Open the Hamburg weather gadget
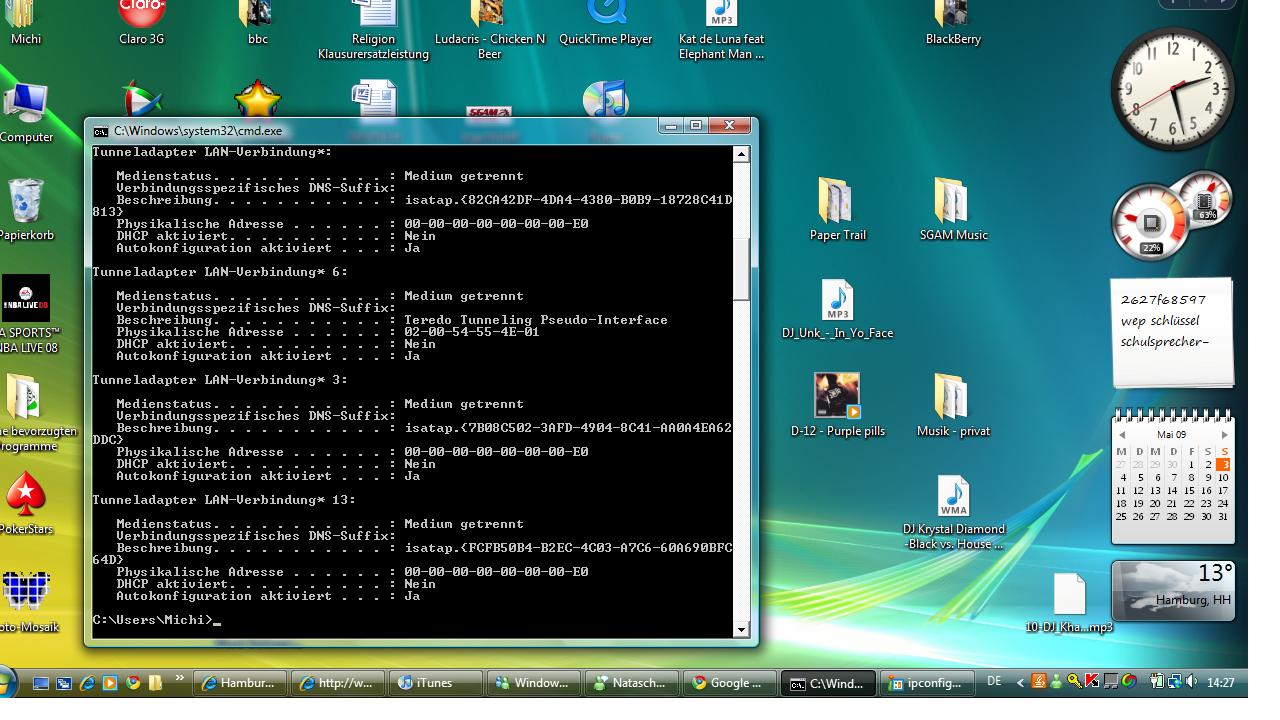Image resolution: width=1280 pixels, height=720 pixels. 1173,590
